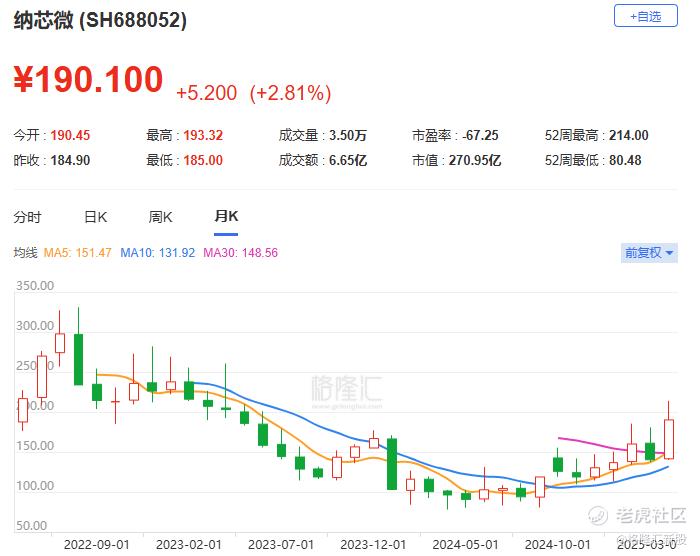
Task: Click the 50.00 price axis label
Action: pos(31,526)
